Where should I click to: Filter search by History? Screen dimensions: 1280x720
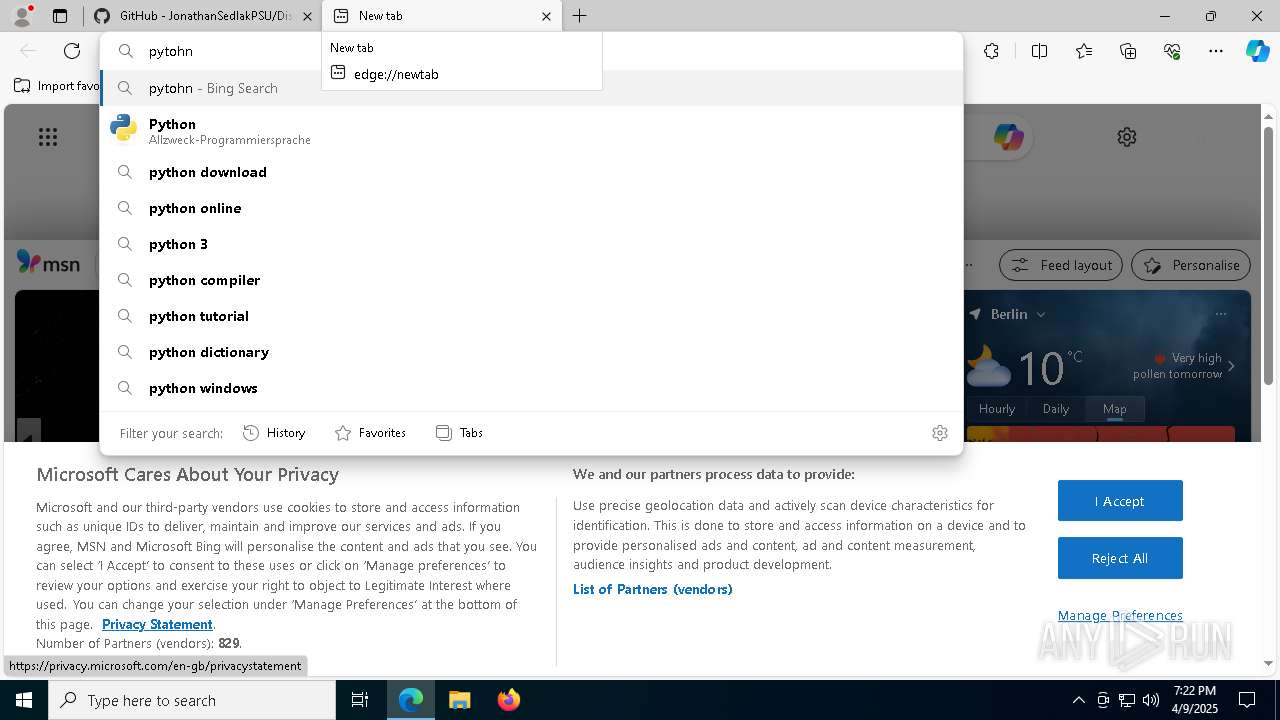pyautogui.click(x=274, y=433)
